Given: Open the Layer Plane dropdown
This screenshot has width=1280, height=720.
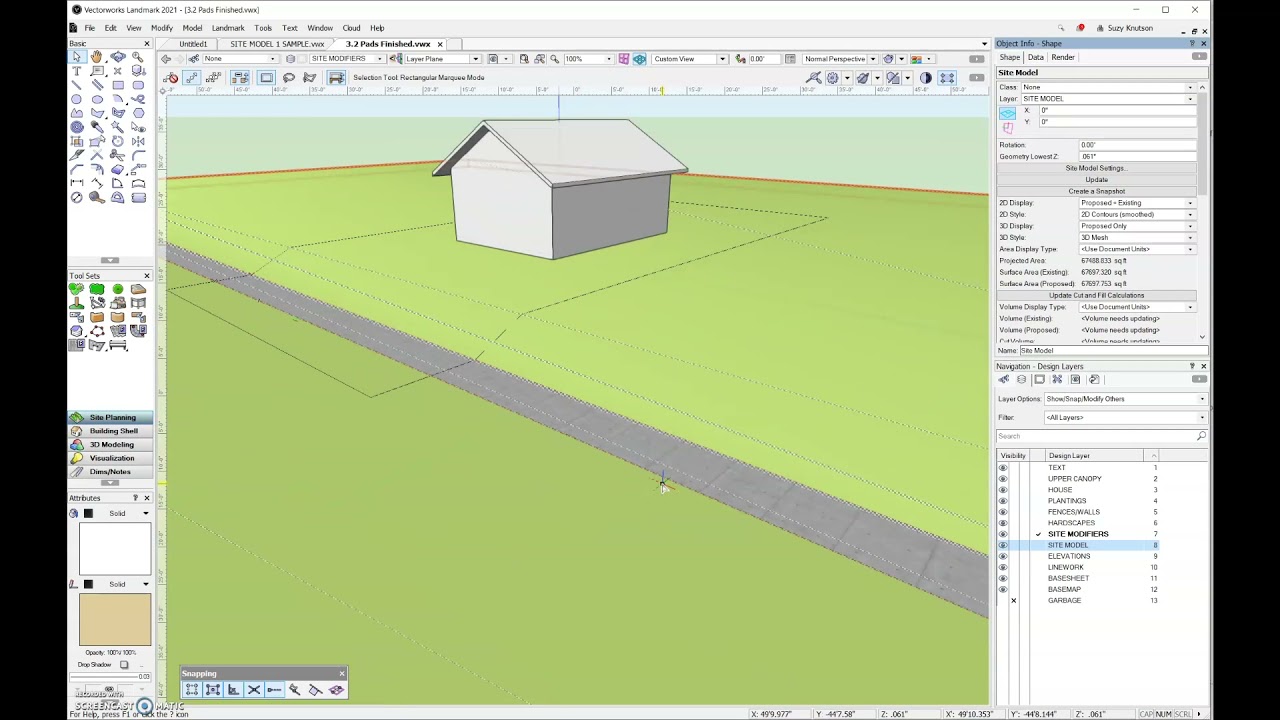Looking at the screenshot, I should [442, 58].
